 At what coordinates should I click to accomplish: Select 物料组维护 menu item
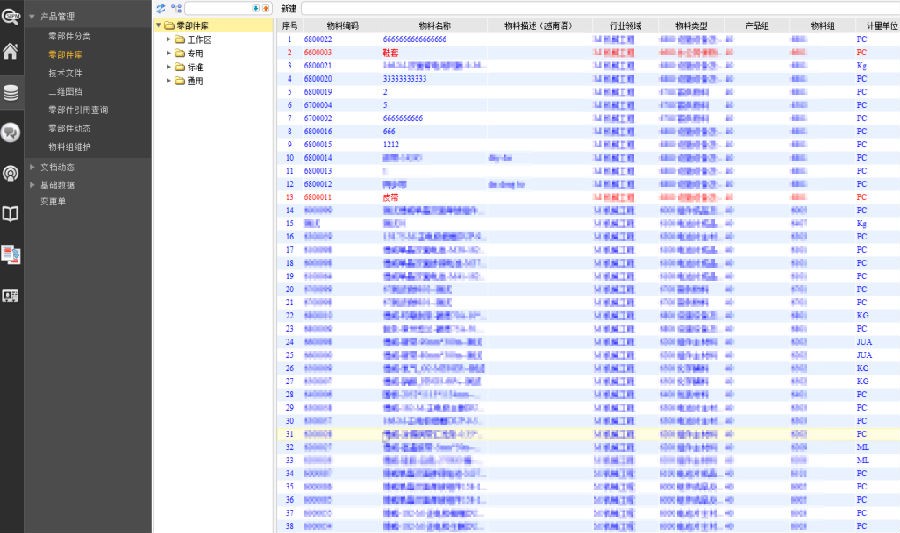pyautogui.click(x=69, y=146)
